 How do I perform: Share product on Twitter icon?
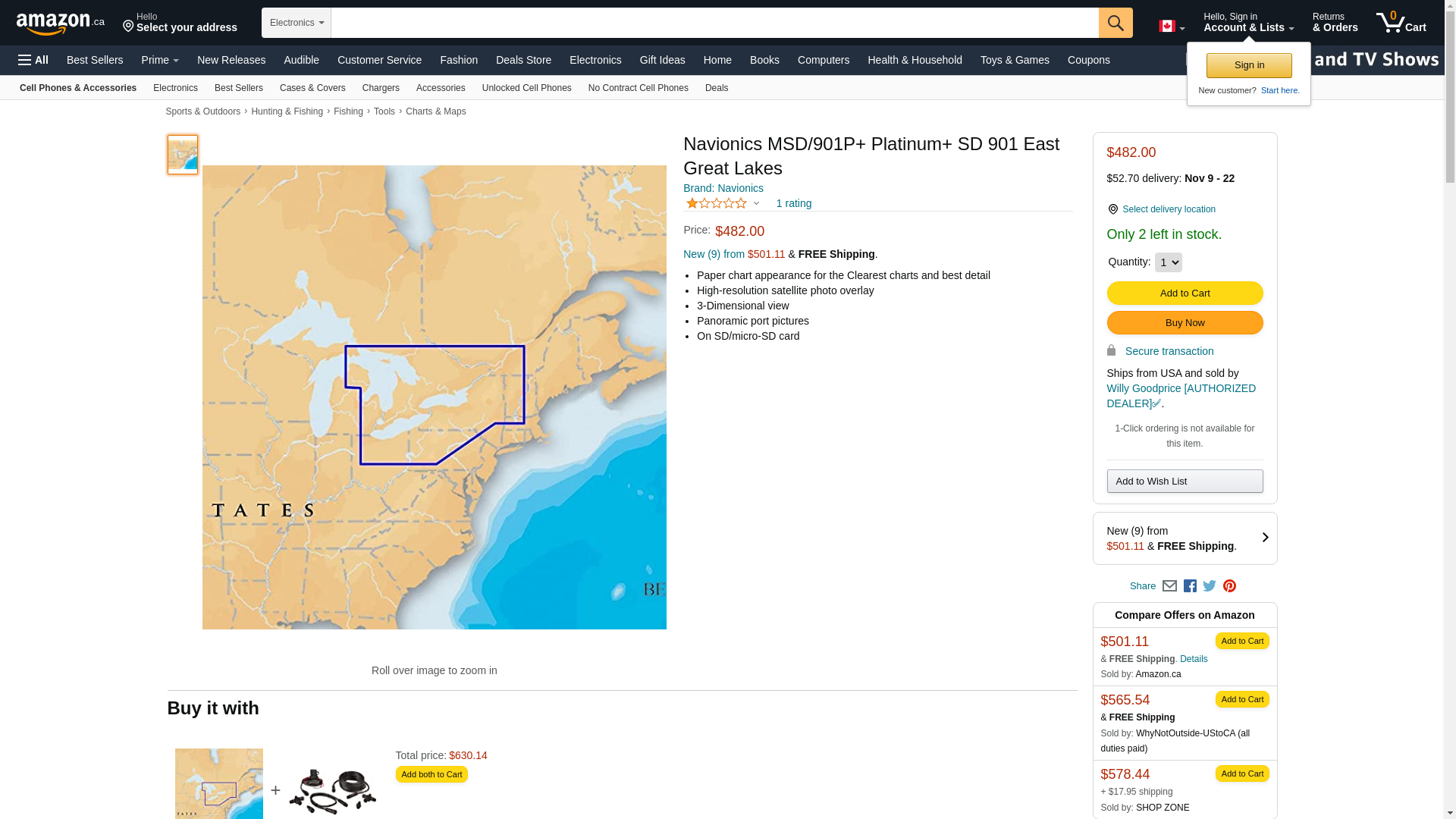click(1210, 586)
